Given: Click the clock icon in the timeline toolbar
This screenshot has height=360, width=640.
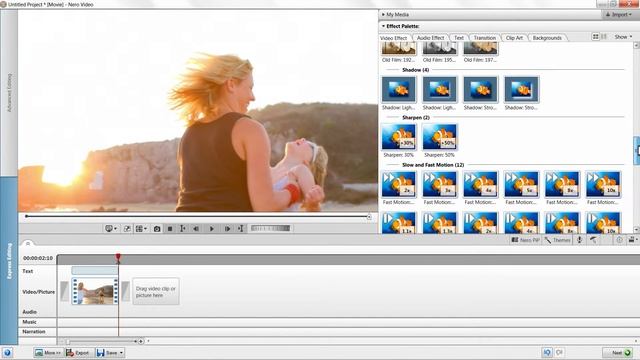Looking at the screenshot, I should coord(620,240).
